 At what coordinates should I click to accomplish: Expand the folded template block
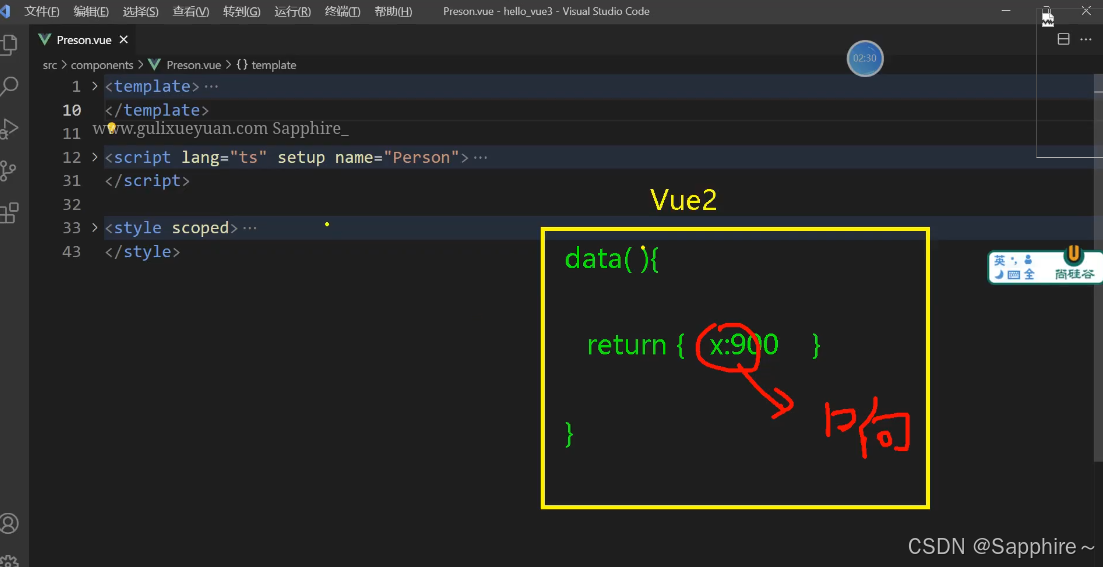coord(95,87)
